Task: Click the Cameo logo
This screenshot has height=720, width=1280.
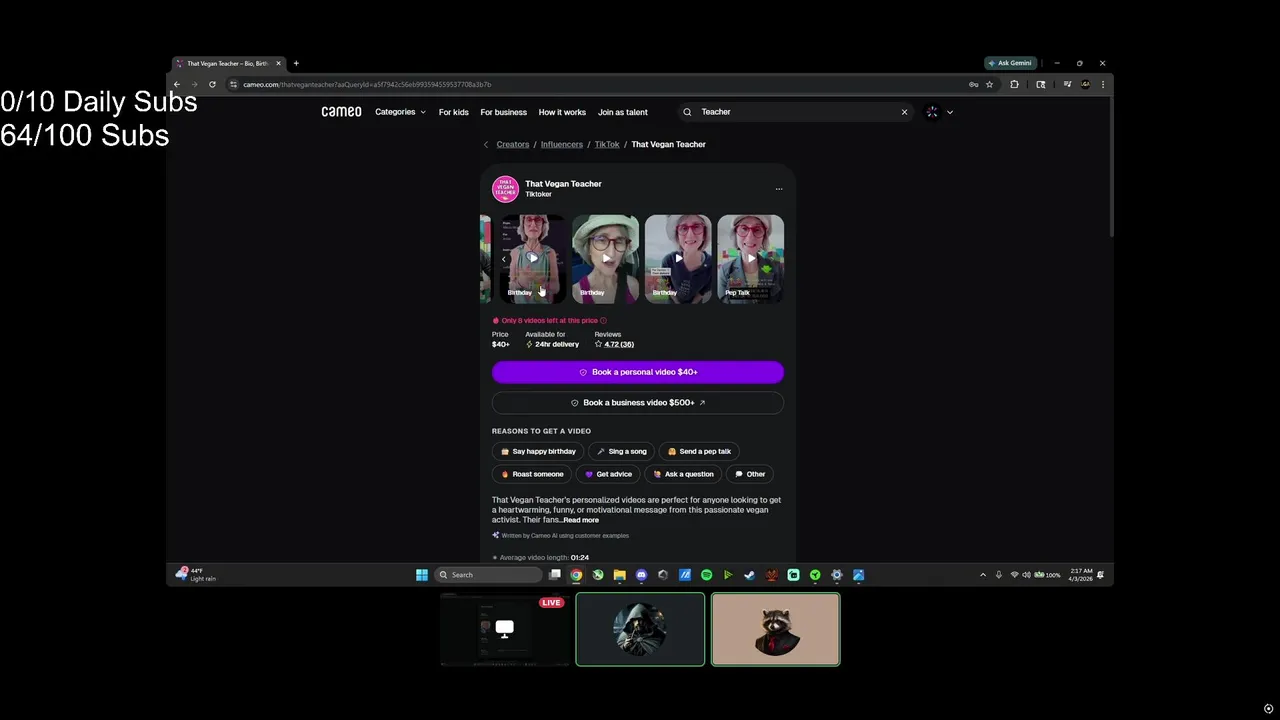Action: pyautogui.click(x=341, y=112)
